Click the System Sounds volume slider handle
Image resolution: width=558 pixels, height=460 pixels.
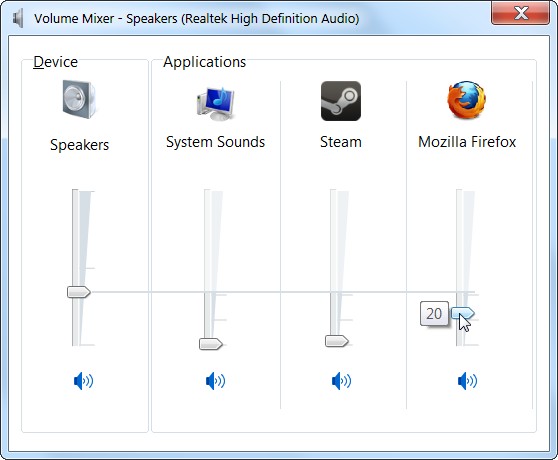point(211,344)
